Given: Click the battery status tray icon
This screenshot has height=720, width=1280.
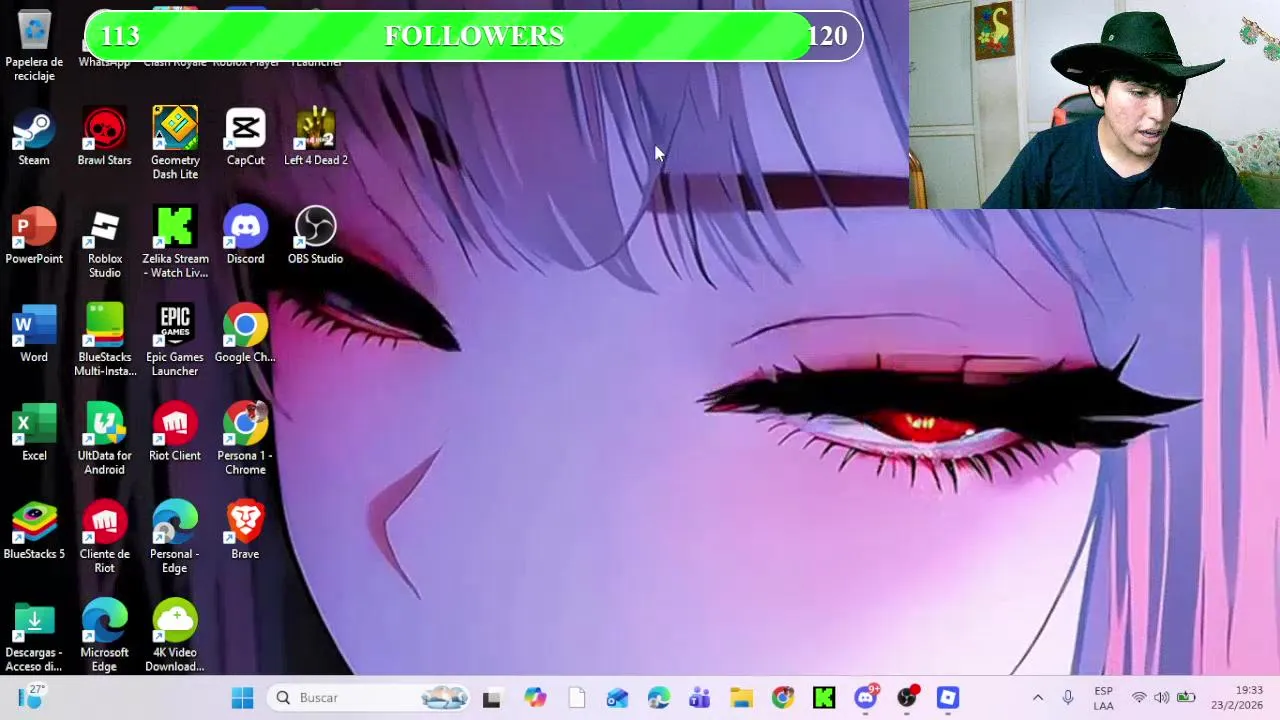Looking at the screenshot, I should coord(1186,698).
